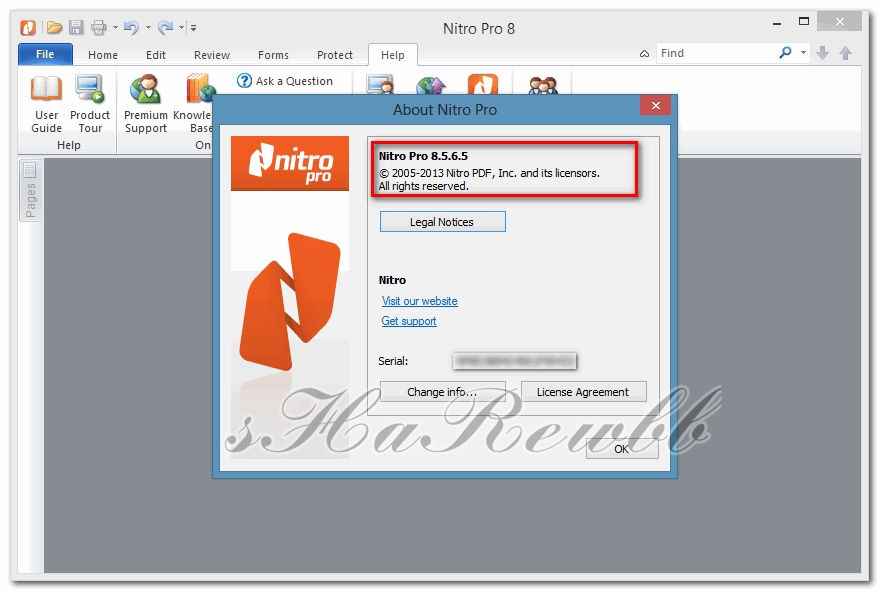880x592 pixels.
Task: Open the Pages side panel
Action: point(30,191)
